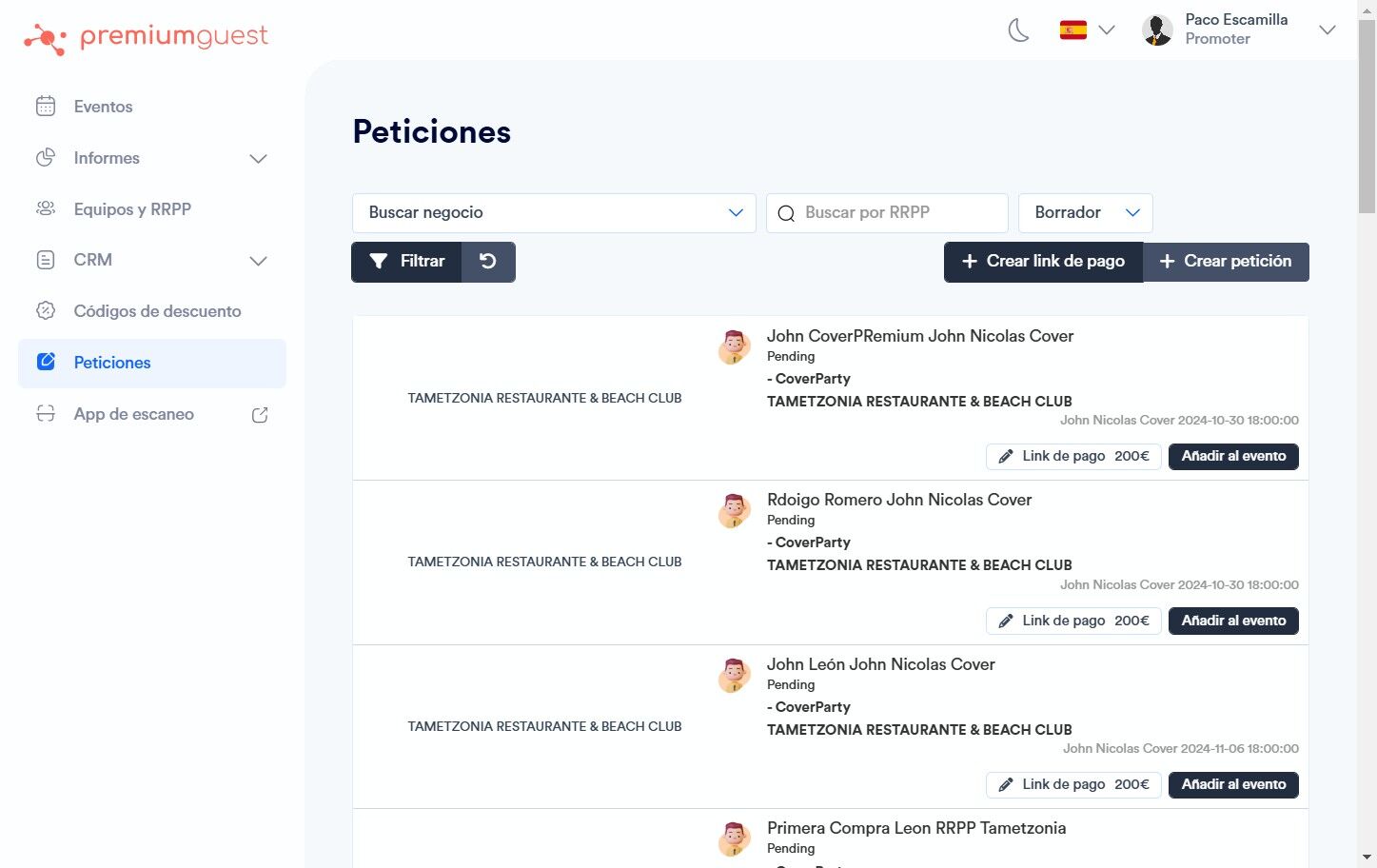Click Paco Escamilla profile avatar
The image size is (1377, 868).
1157,30
